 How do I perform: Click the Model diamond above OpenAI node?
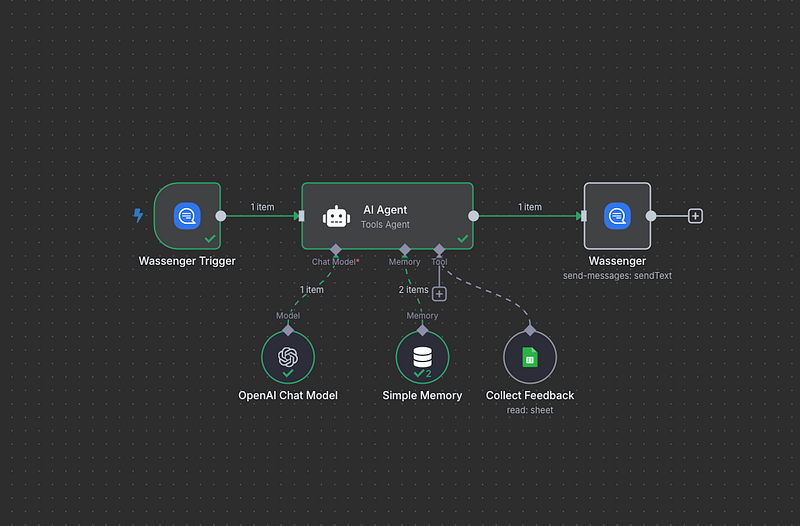(x=288, y=329)
